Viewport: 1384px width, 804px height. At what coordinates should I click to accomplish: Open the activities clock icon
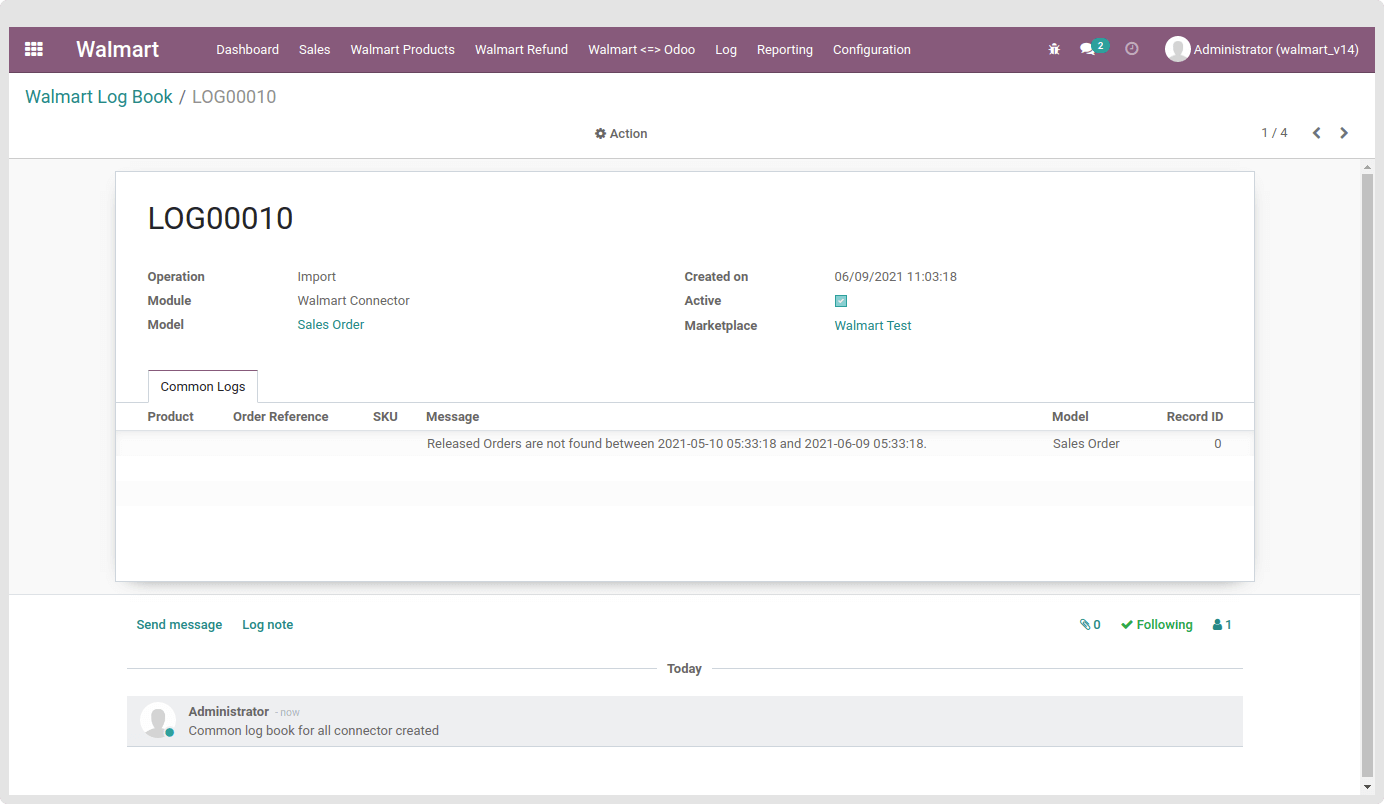click(1132, 49)
